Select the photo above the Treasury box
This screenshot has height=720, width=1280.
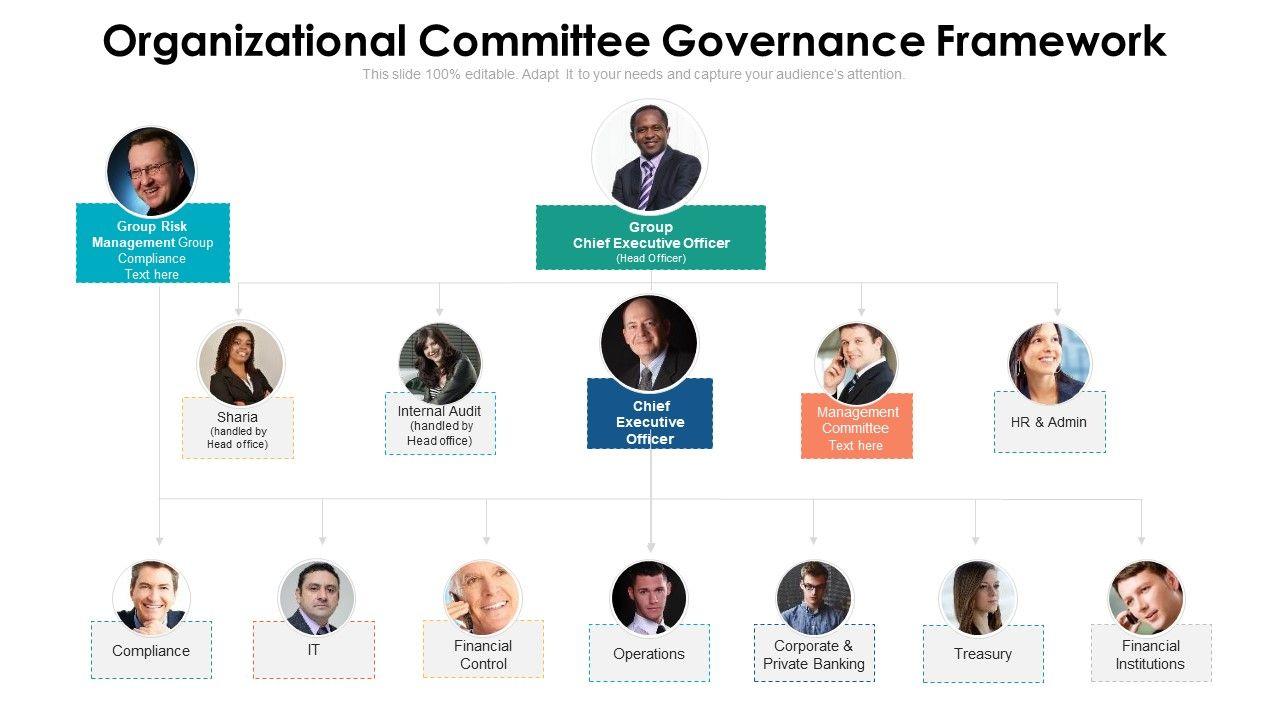point(977,597)
